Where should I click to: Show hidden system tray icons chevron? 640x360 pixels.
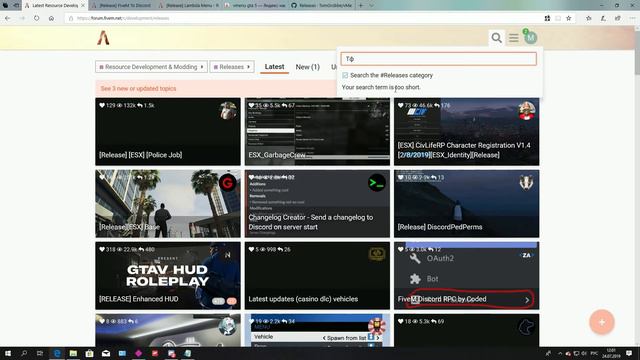(x=560, y=353)
